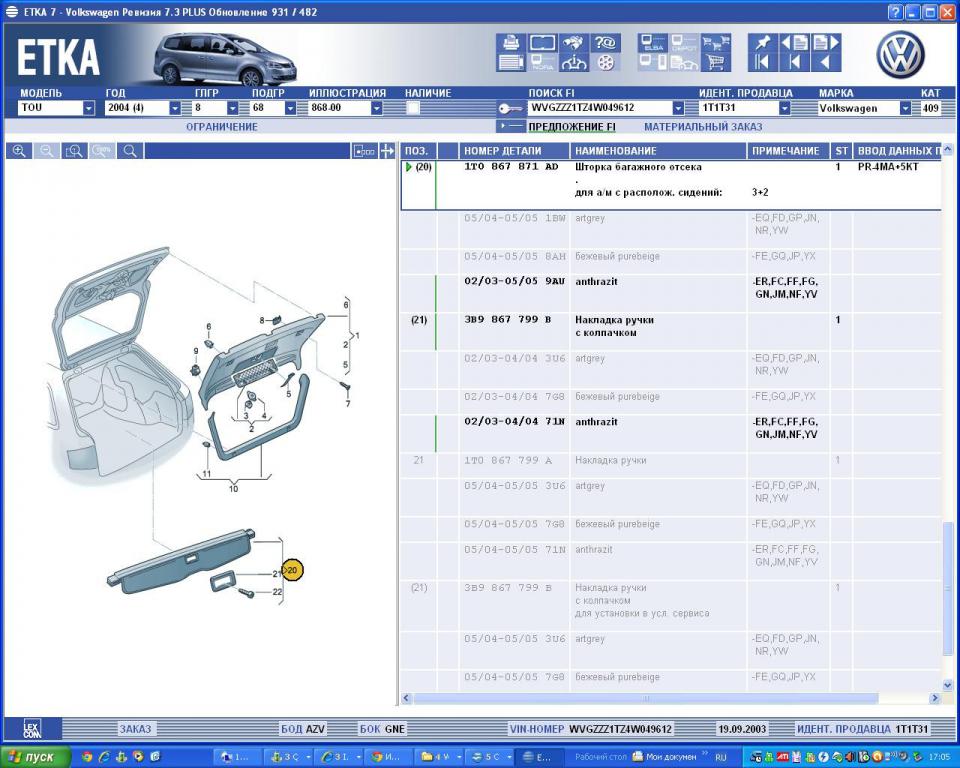960x768 pixels.
Task: Click the plain back arrow icon
Action: point(826,62)
